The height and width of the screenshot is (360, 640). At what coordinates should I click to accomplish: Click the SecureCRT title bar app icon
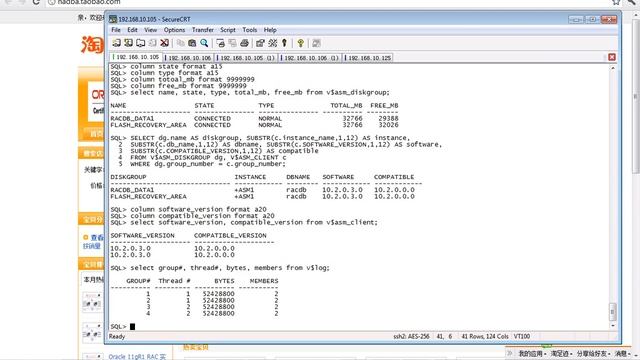pyautogui.click(x=113, y=19)
